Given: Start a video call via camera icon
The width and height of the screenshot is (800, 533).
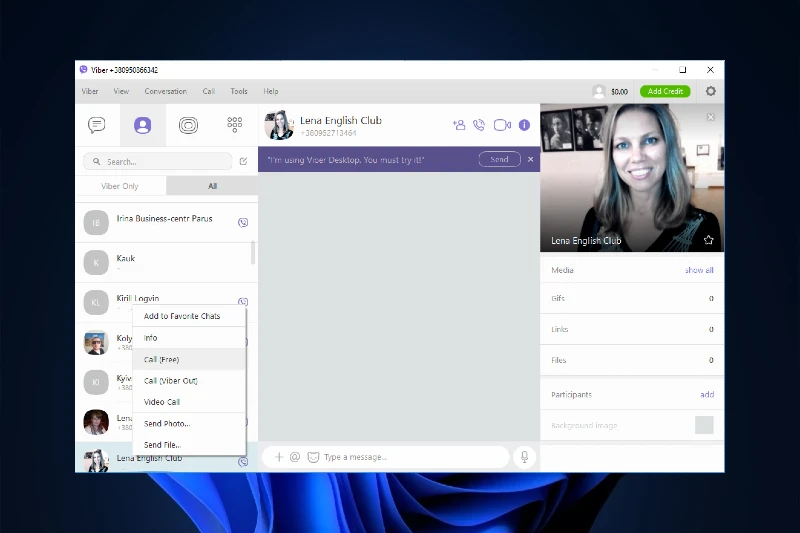Looking at the screenshot, I should pyautogui.click(x=502, y=125).
